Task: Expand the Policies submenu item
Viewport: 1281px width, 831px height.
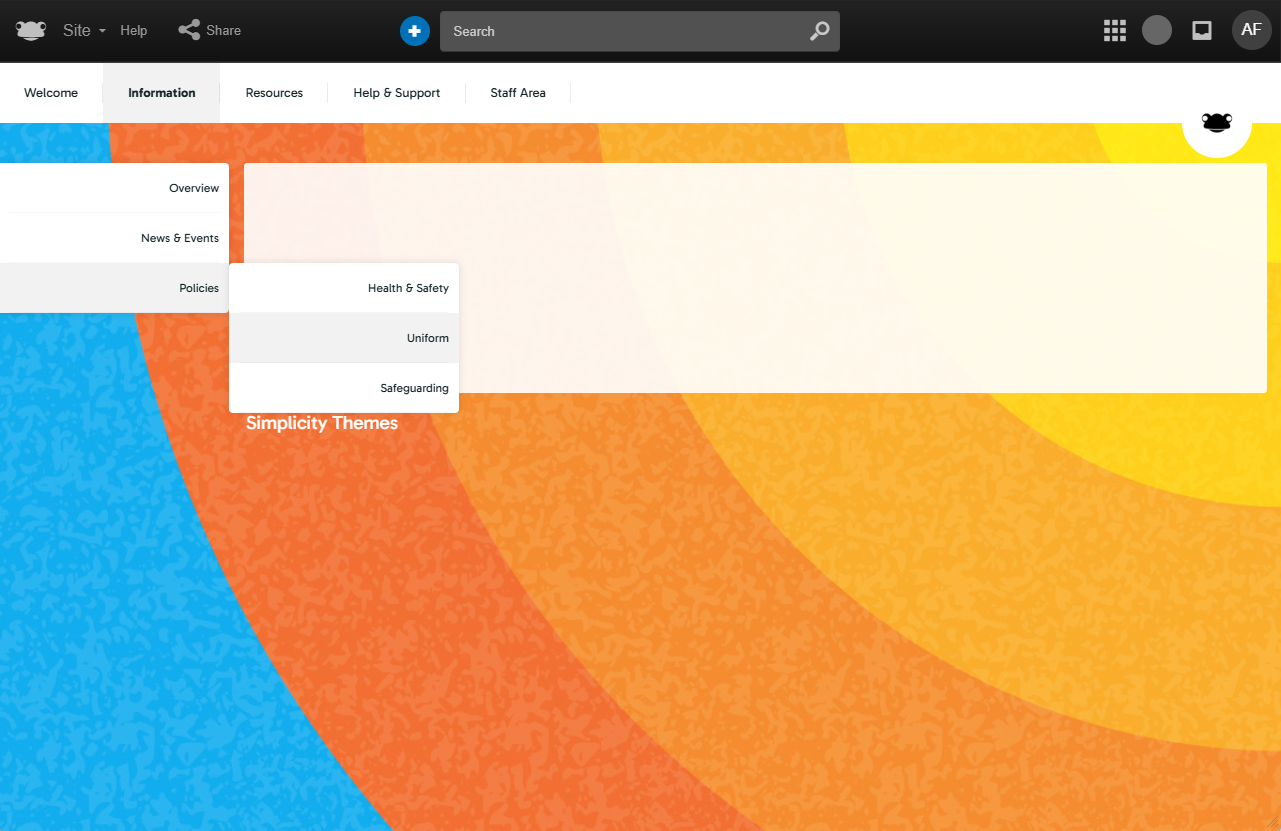Action: click(x=198, y=288)
